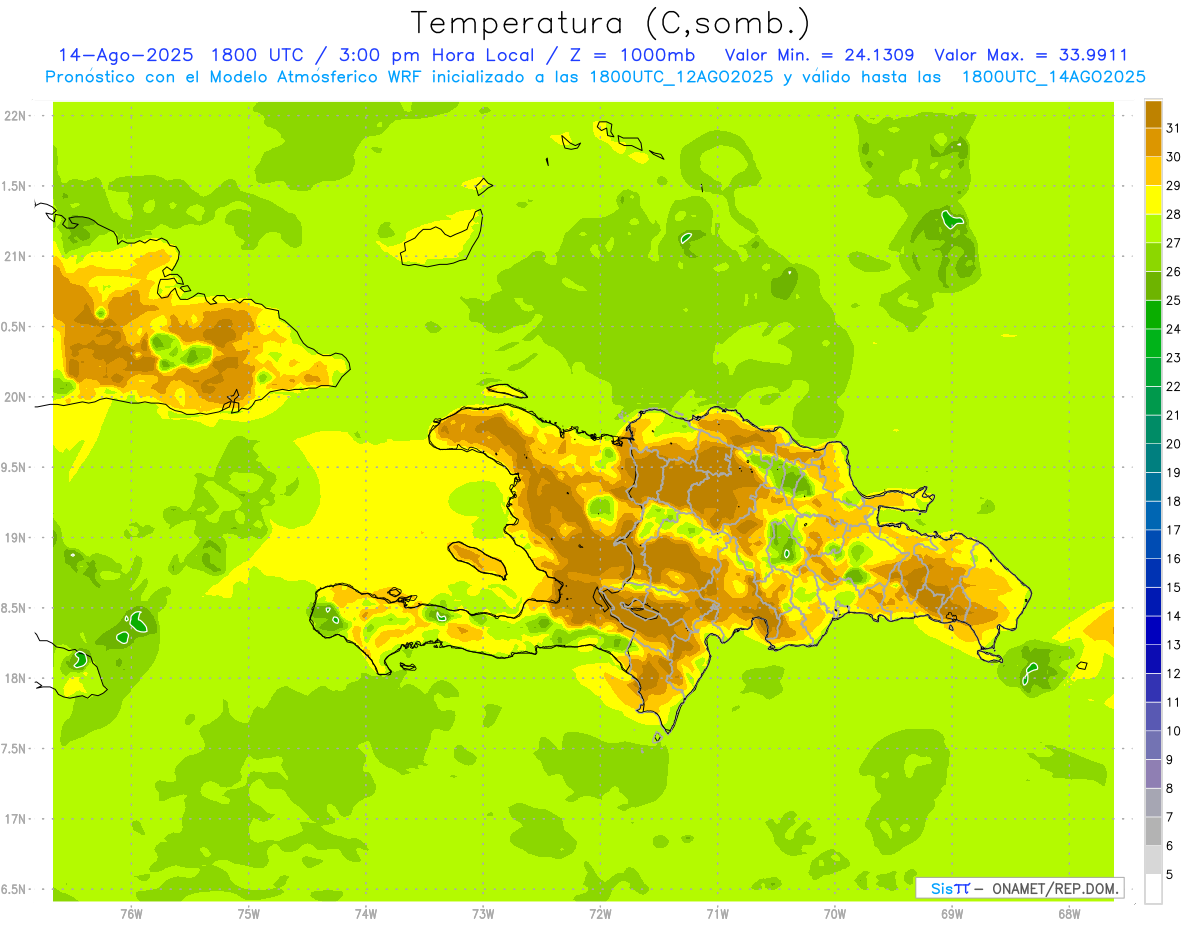Click the legend value "20"
1200x927 pixels.
pos(1174,444)
